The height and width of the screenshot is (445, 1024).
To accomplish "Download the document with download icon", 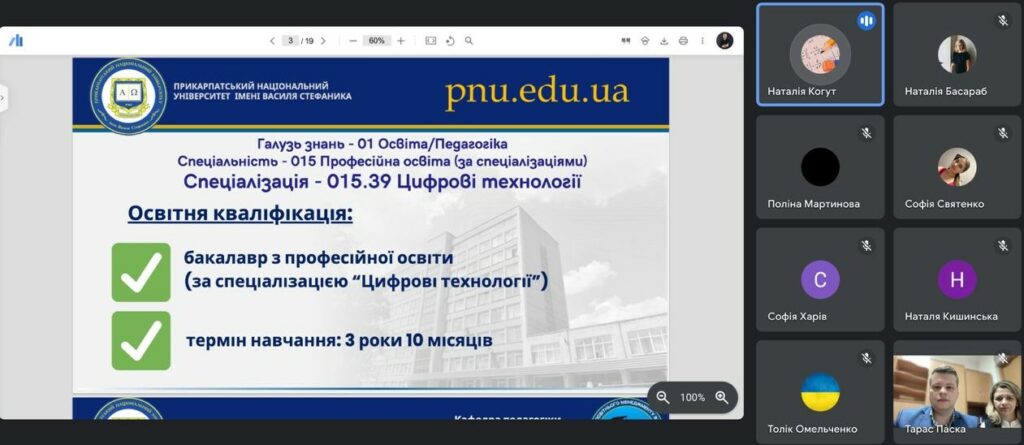I will (664, 41).
